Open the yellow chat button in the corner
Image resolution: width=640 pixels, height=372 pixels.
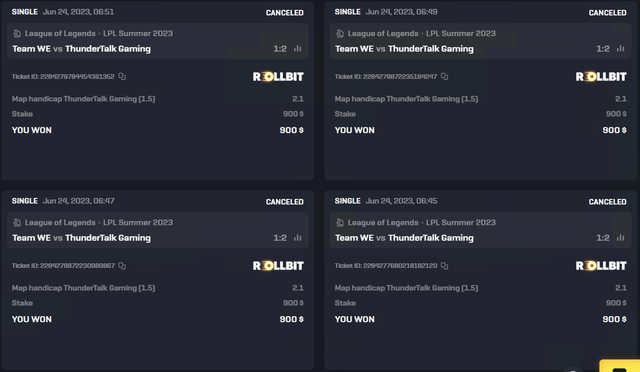click(x=620, y=366)
